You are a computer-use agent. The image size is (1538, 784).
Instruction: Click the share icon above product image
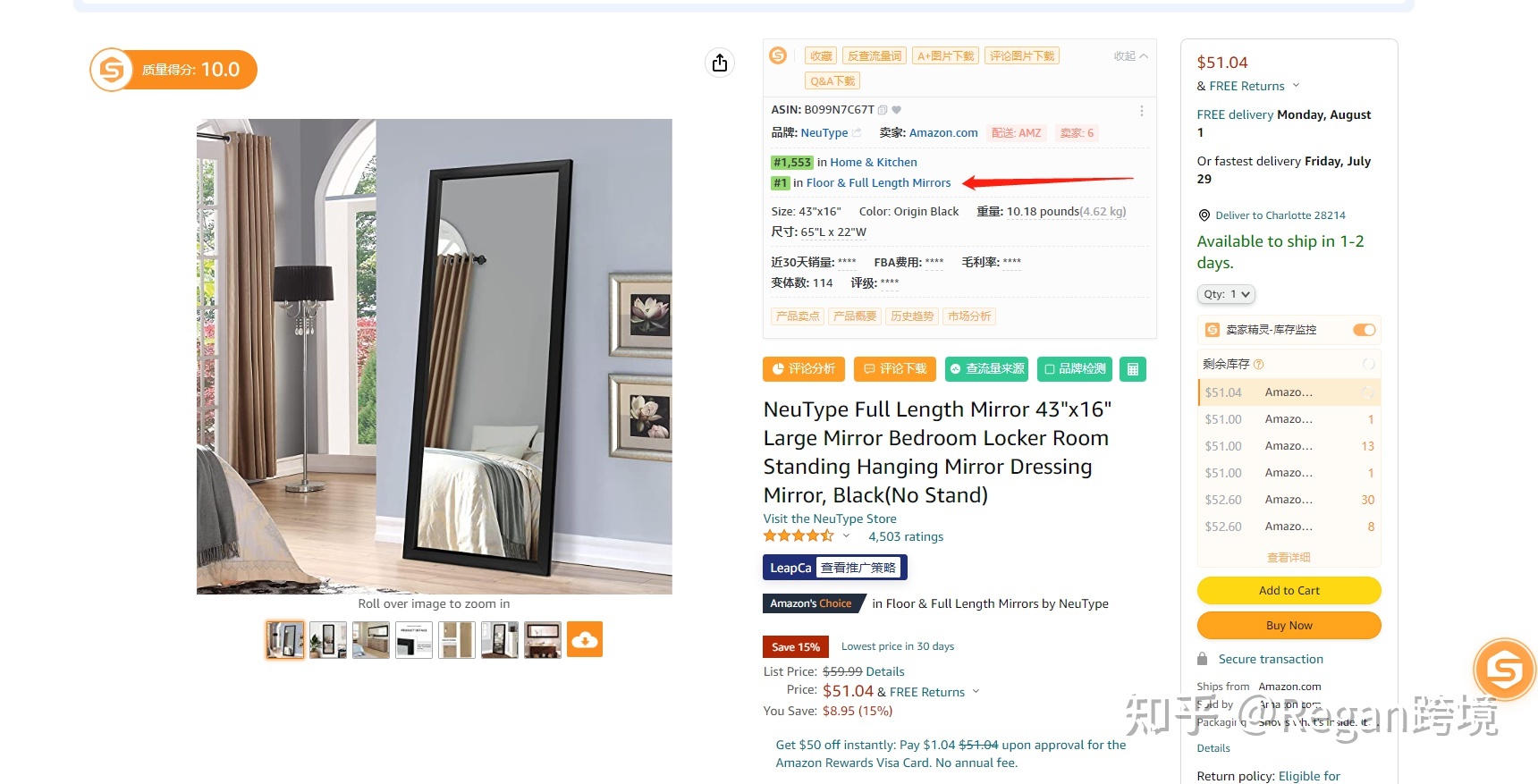[720, 63]
